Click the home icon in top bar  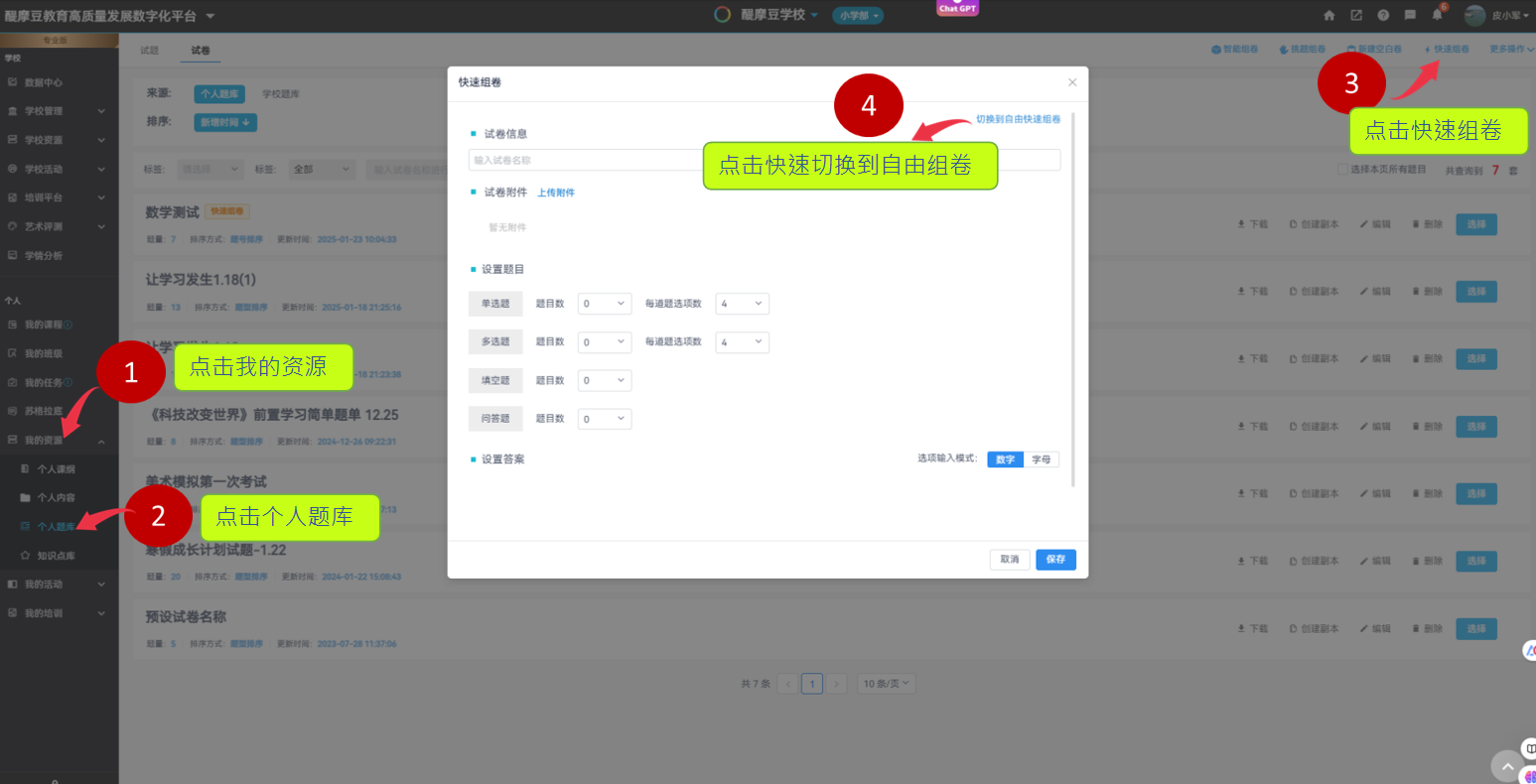1329,15
